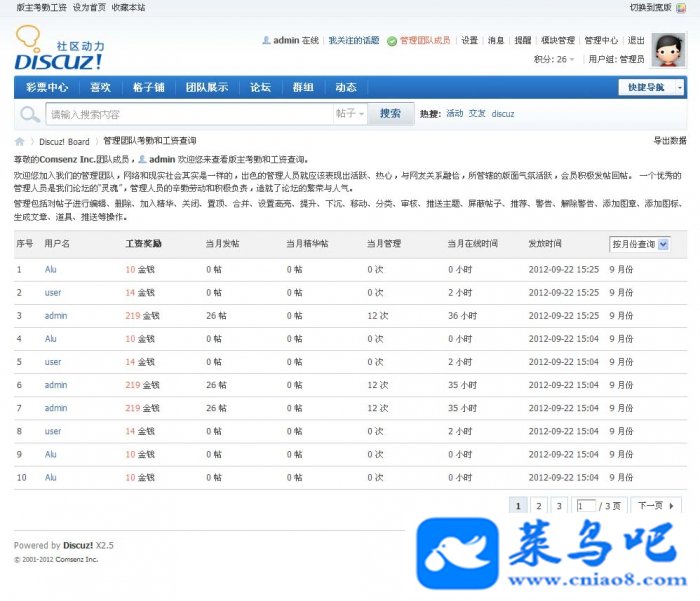Open 彩票中心 navigation tab

pyautogui.click(x=47, y=87)
